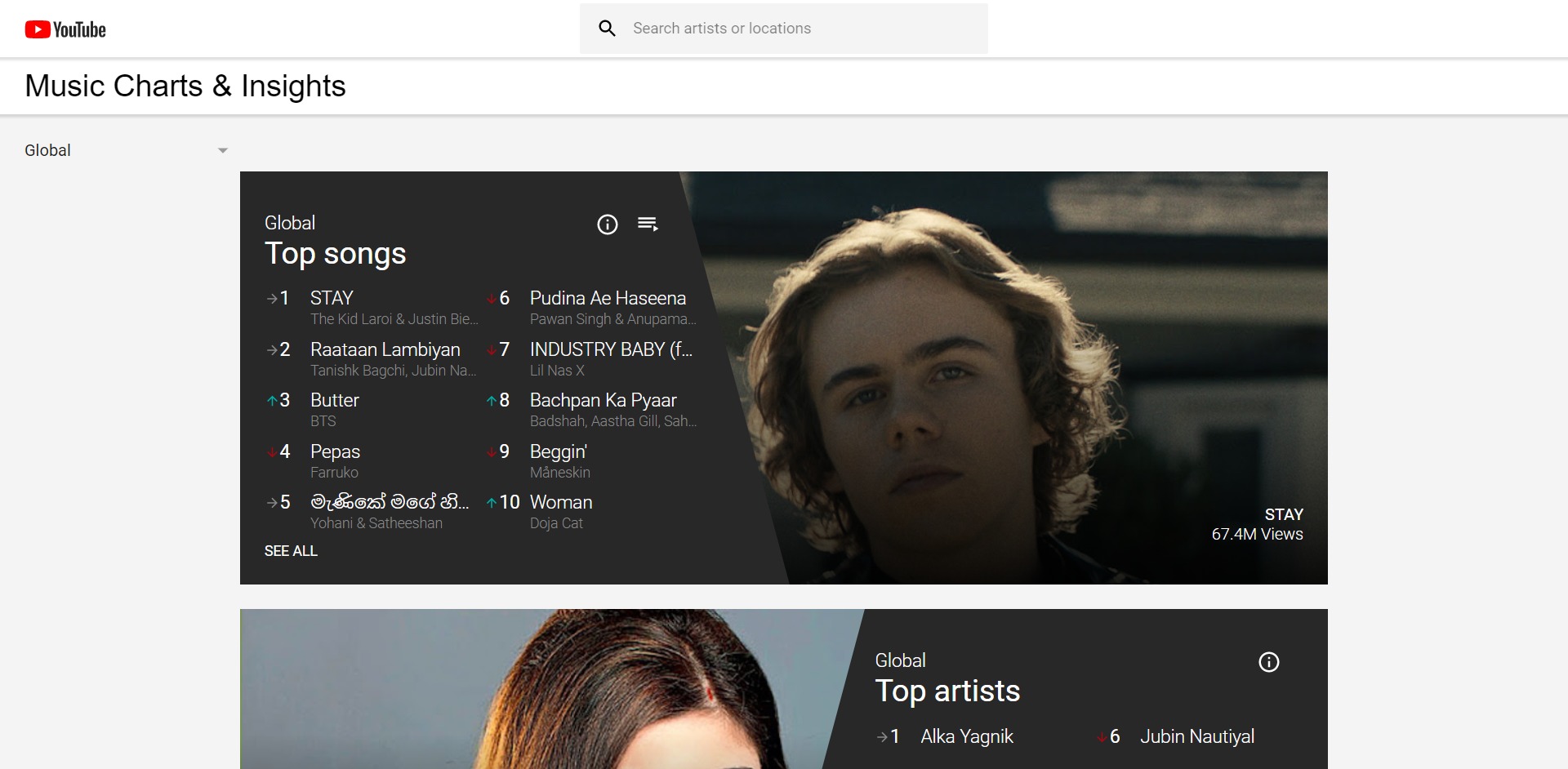The image size is (1568, 769).
Task: Open Top artists info icon
Action: [1269, 662]
